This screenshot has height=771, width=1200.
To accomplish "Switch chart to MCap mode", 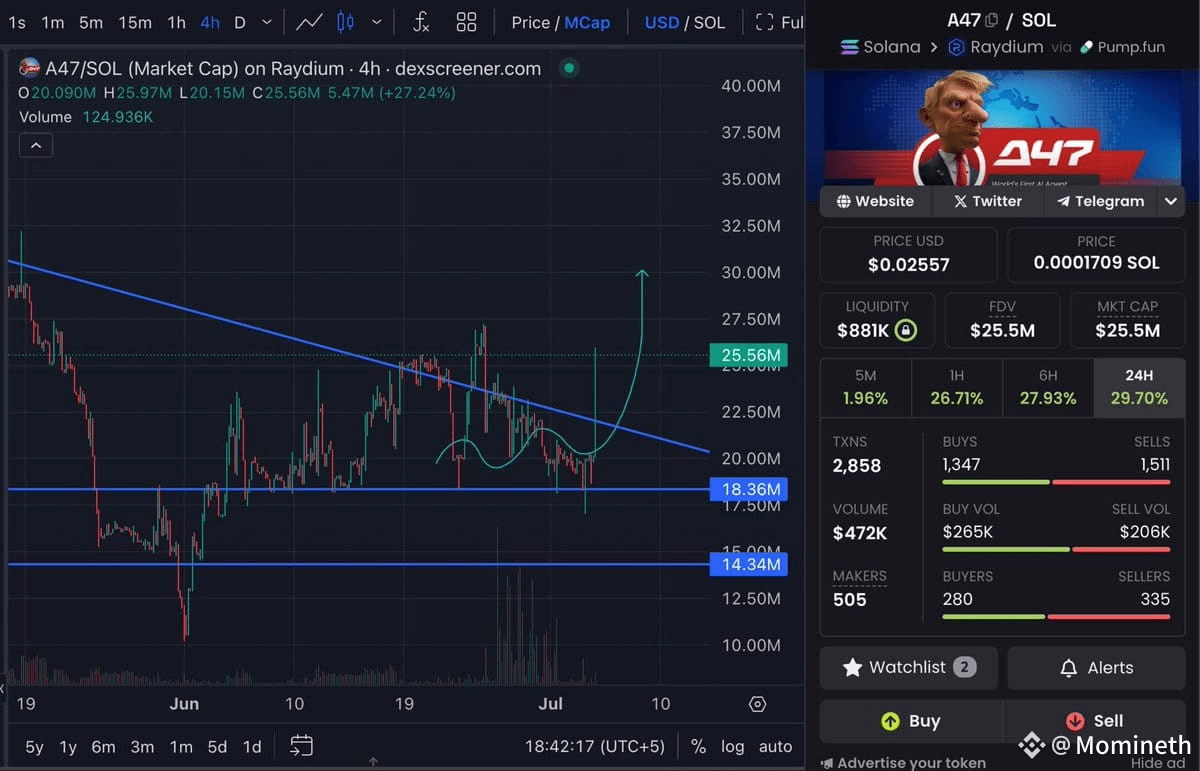I will [x=587, y=22].
